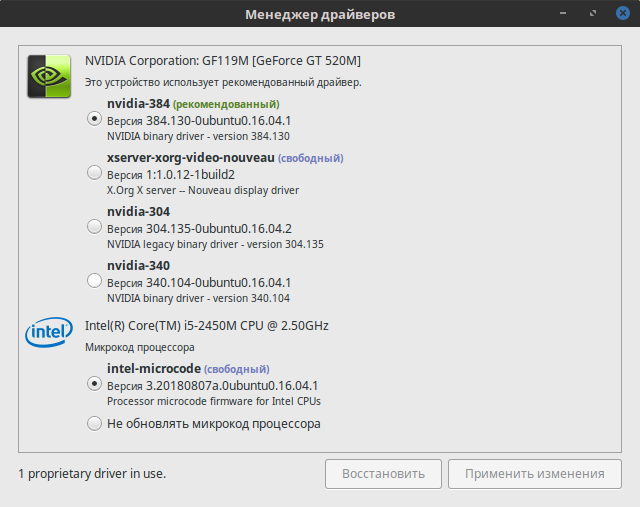Select 'Не обновлять микрокод процессора' radio button
640x507 pixels.
click(x=94, y=423)
